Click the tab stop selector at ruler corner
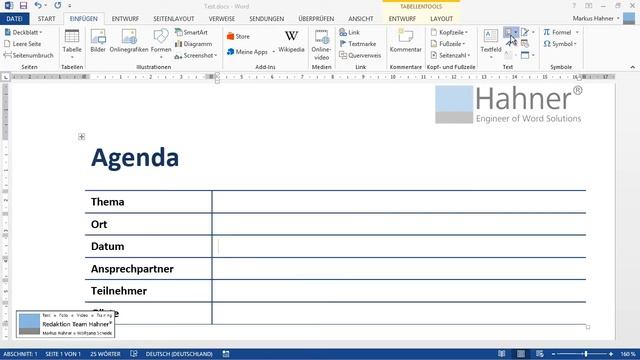The width and height of the screenshot is (640, 360). pyautogui.click(x=5, y=77)
